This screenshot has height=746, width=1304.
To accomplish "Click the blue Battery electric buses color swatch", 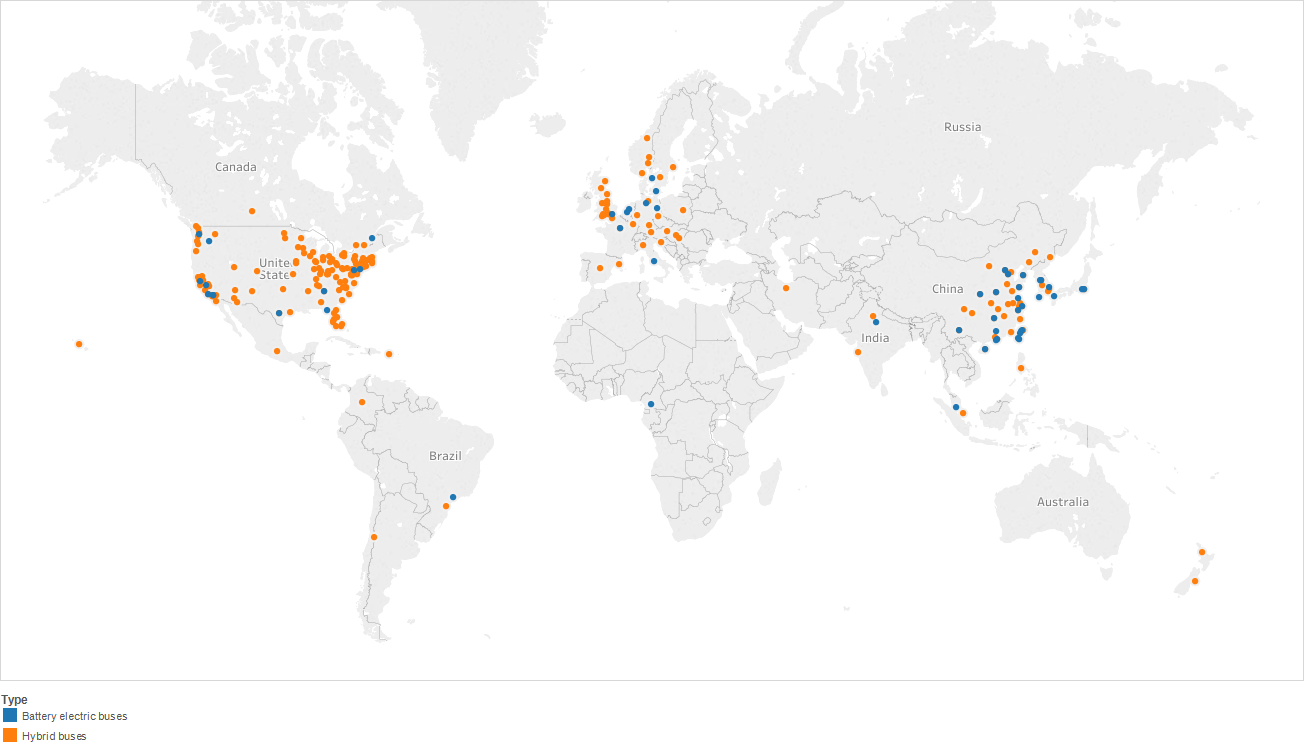I will (10, 716).
